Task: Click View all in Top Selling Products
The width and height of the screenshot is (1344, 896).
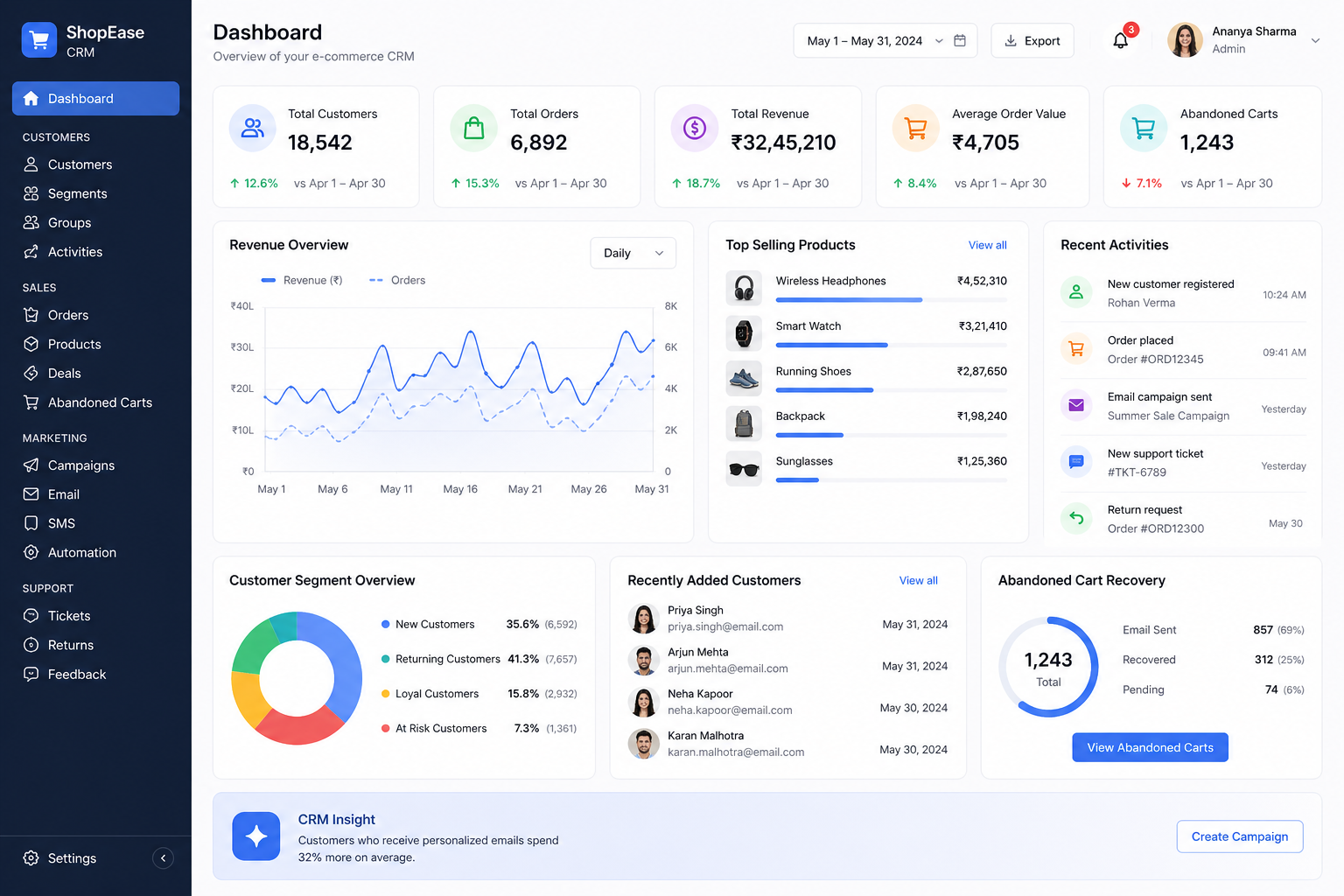Action: (x=987, y=245)
